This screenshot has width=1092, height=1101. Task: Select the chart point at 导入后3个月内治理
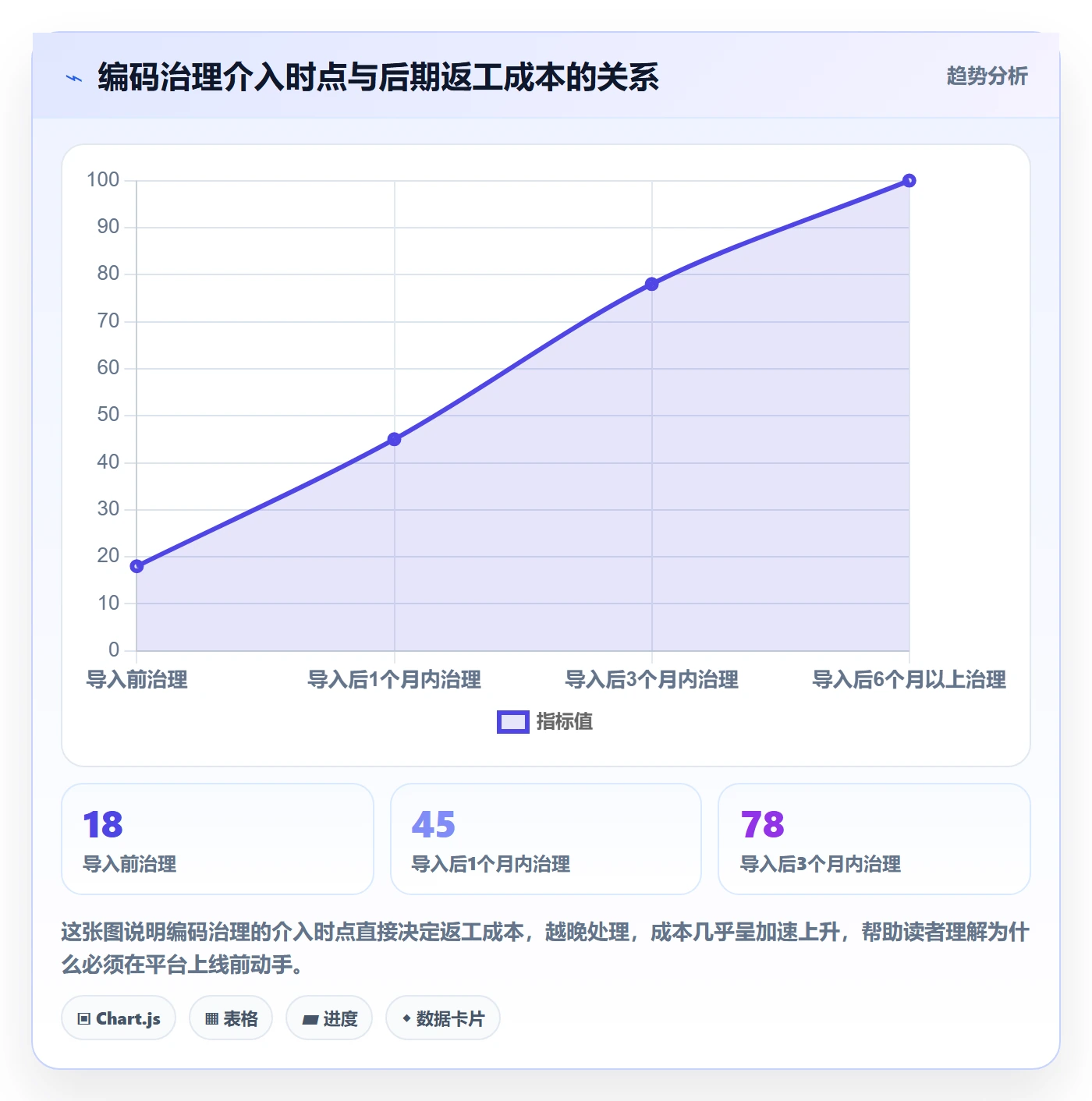point(652,285)
